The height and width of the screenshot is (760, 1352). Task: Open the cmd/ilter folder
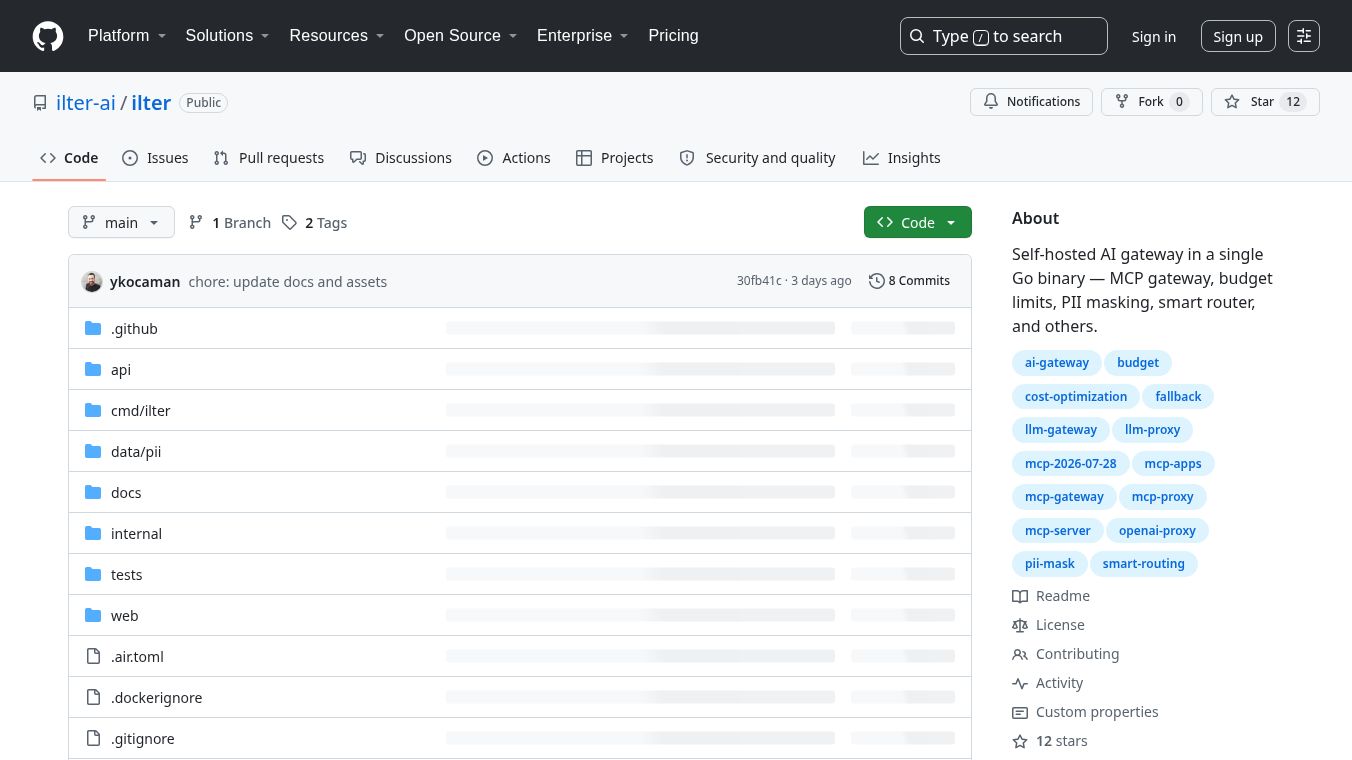(x=141, y=410)
